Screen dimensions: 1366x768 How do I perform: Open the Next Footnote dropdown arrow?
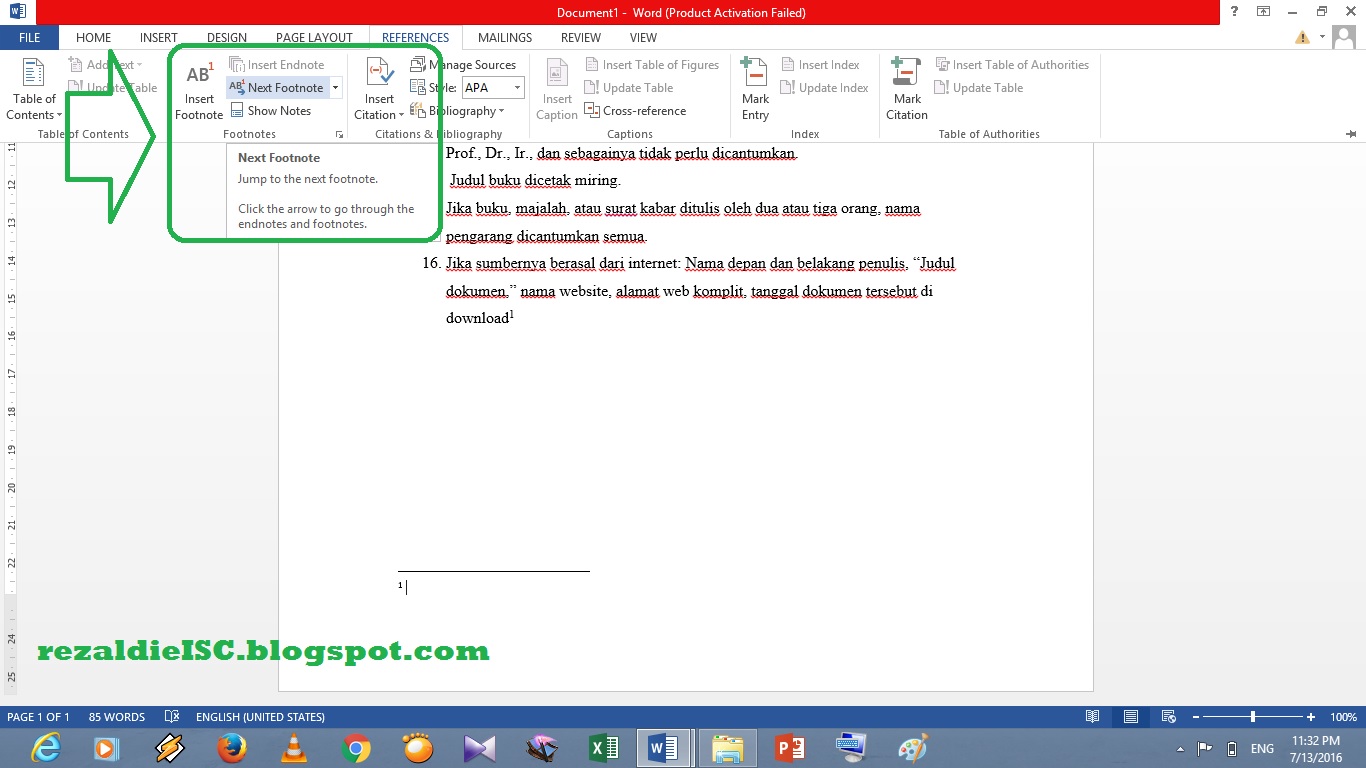(336, 88)
